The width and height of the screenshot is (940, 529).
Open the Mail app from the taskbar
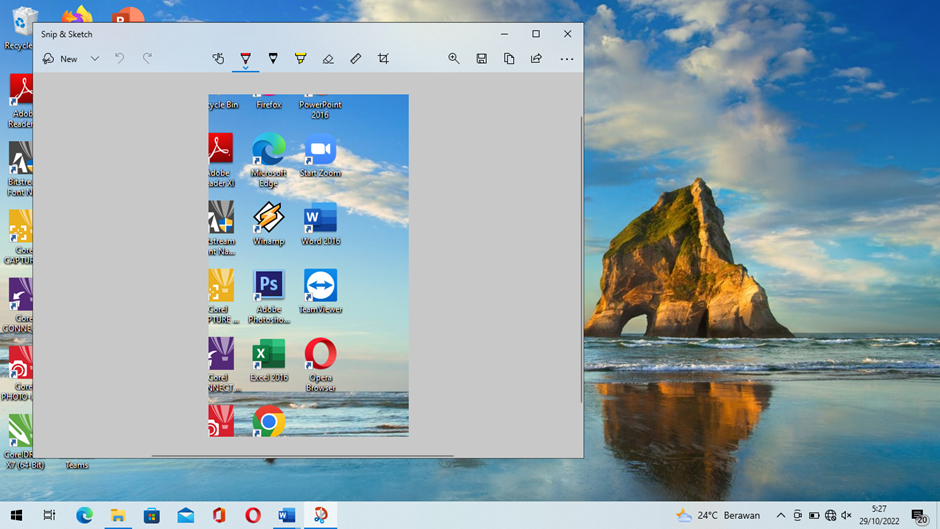coord(185,515)
